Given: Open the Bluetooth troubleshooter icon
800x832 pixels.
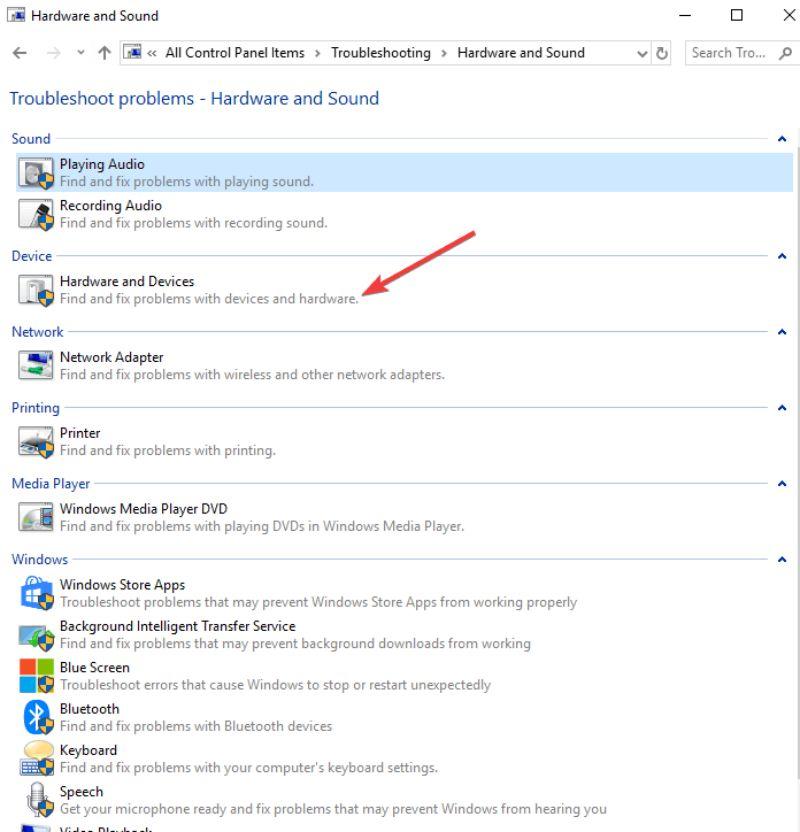Looking at the screenshot, I should (x=38, y=717).
